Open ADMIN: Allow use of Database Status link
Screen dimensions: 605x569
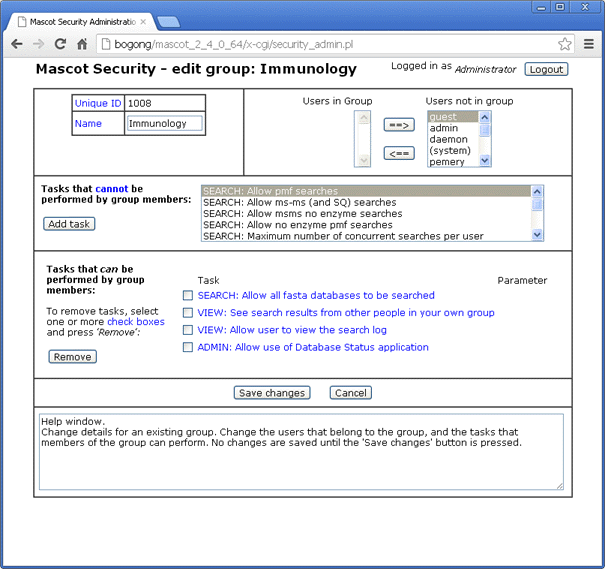313,347
